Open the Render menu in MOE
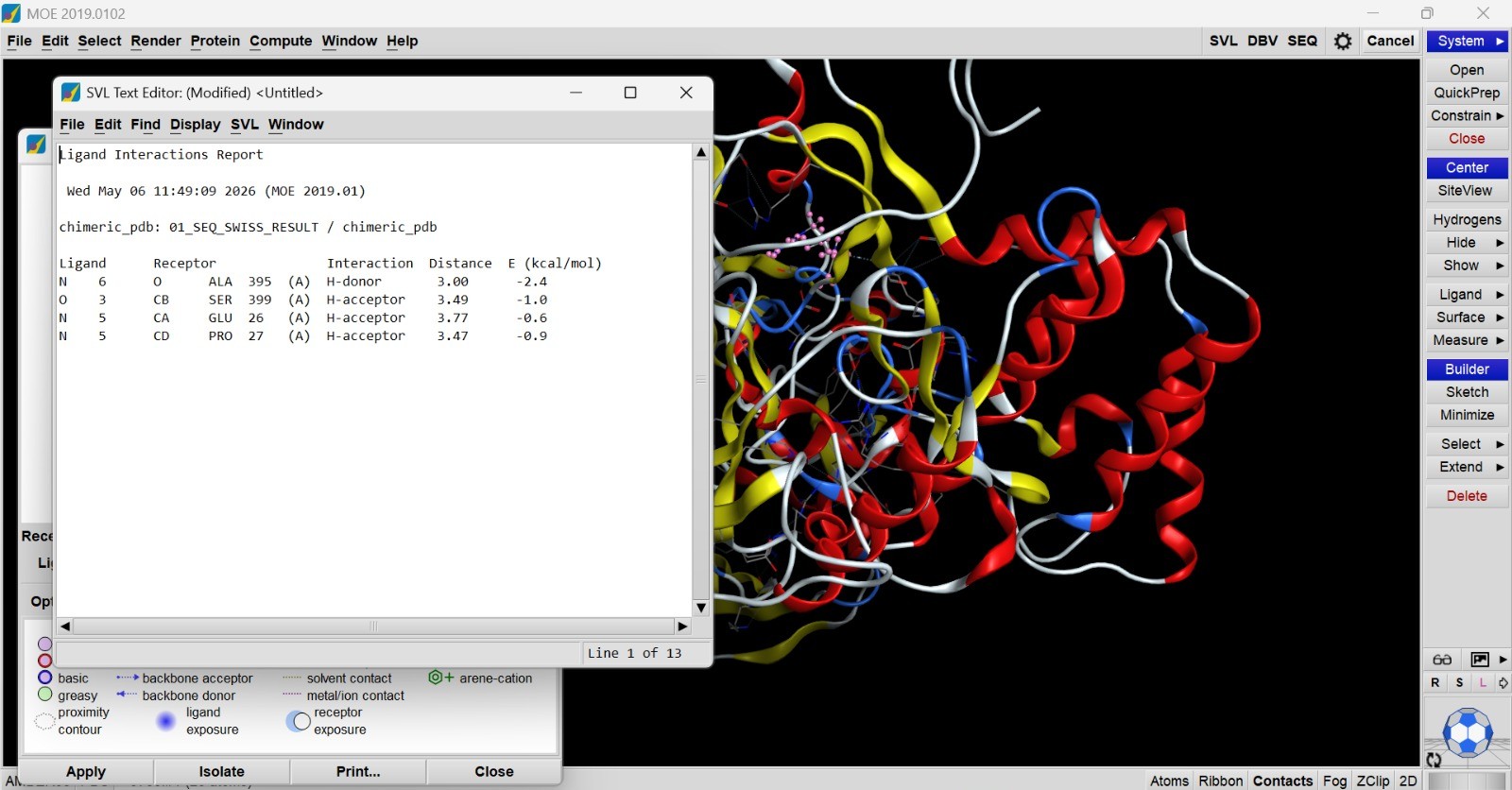Image resolution: width=1512 pixels, height=790 pixels. tap(155, 41)
